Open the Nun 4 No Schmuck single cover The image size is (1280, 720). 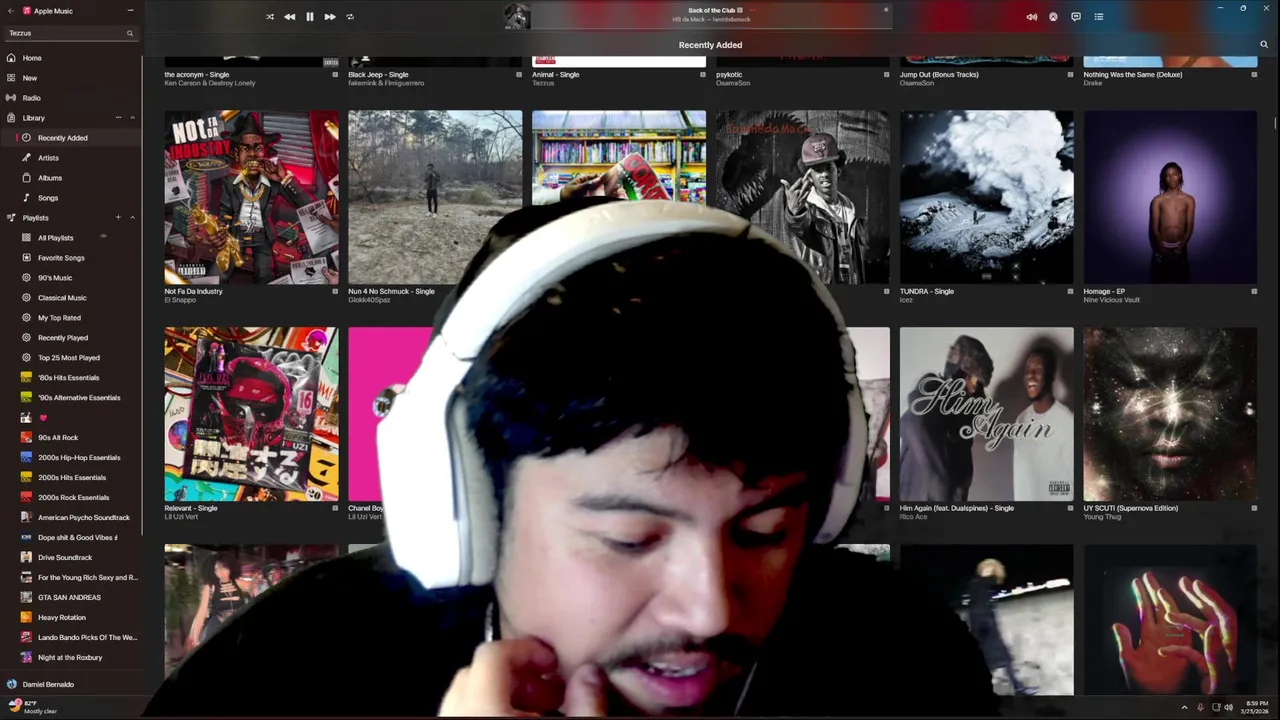coord(435,197)
